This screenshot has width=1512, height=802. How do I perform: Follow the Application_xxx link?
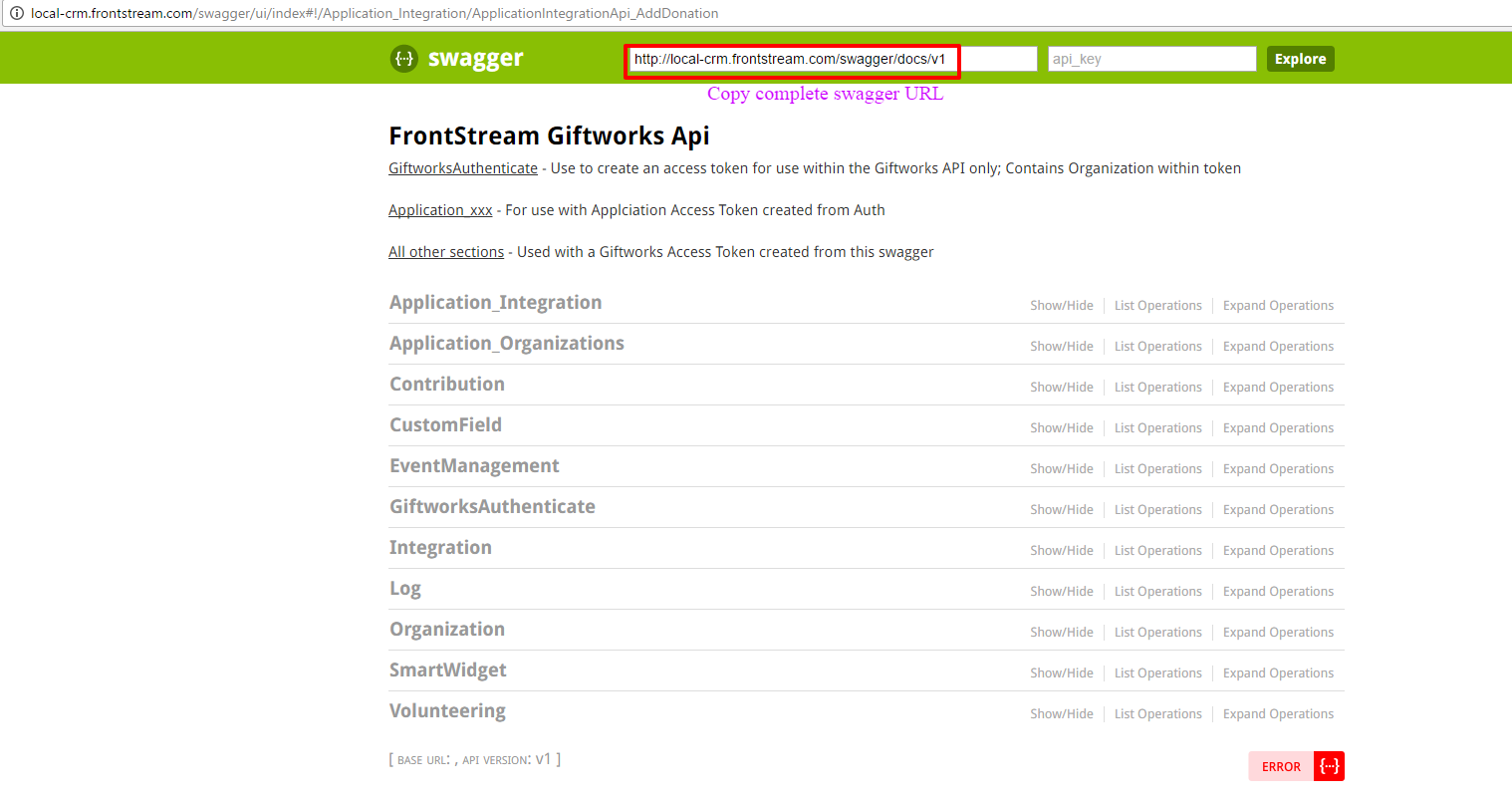coord(440,209)
